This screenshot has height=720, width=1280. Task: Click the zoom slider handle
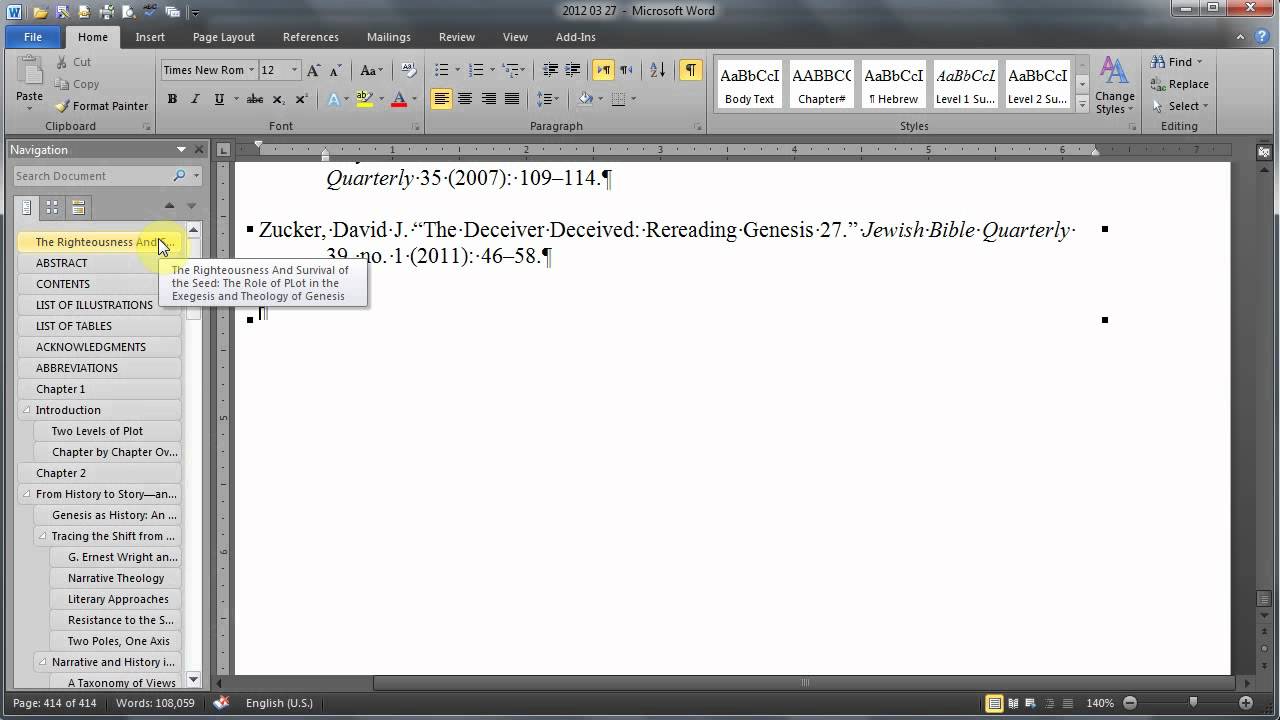pos(1192,703)
